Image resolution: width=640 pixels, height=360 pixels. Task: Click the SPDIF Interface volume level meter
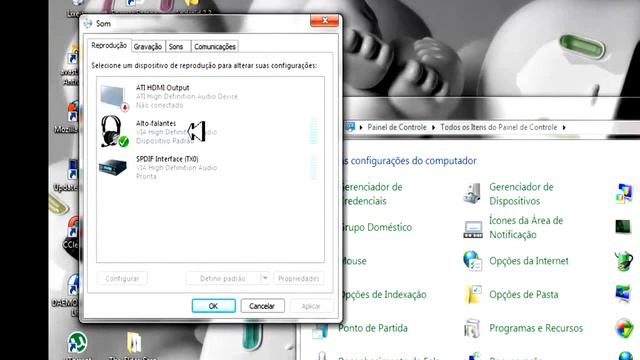click(313, 167)
